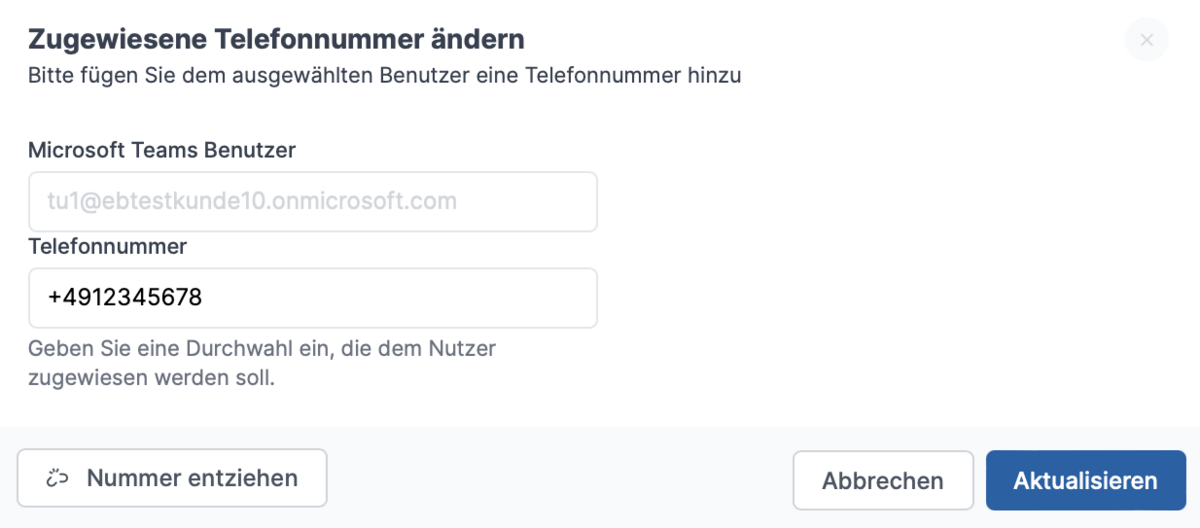Viewport: 1200px width, 528px height.
Task: Click the text label Nummer entziehen
Action: [x=192, y=478]
